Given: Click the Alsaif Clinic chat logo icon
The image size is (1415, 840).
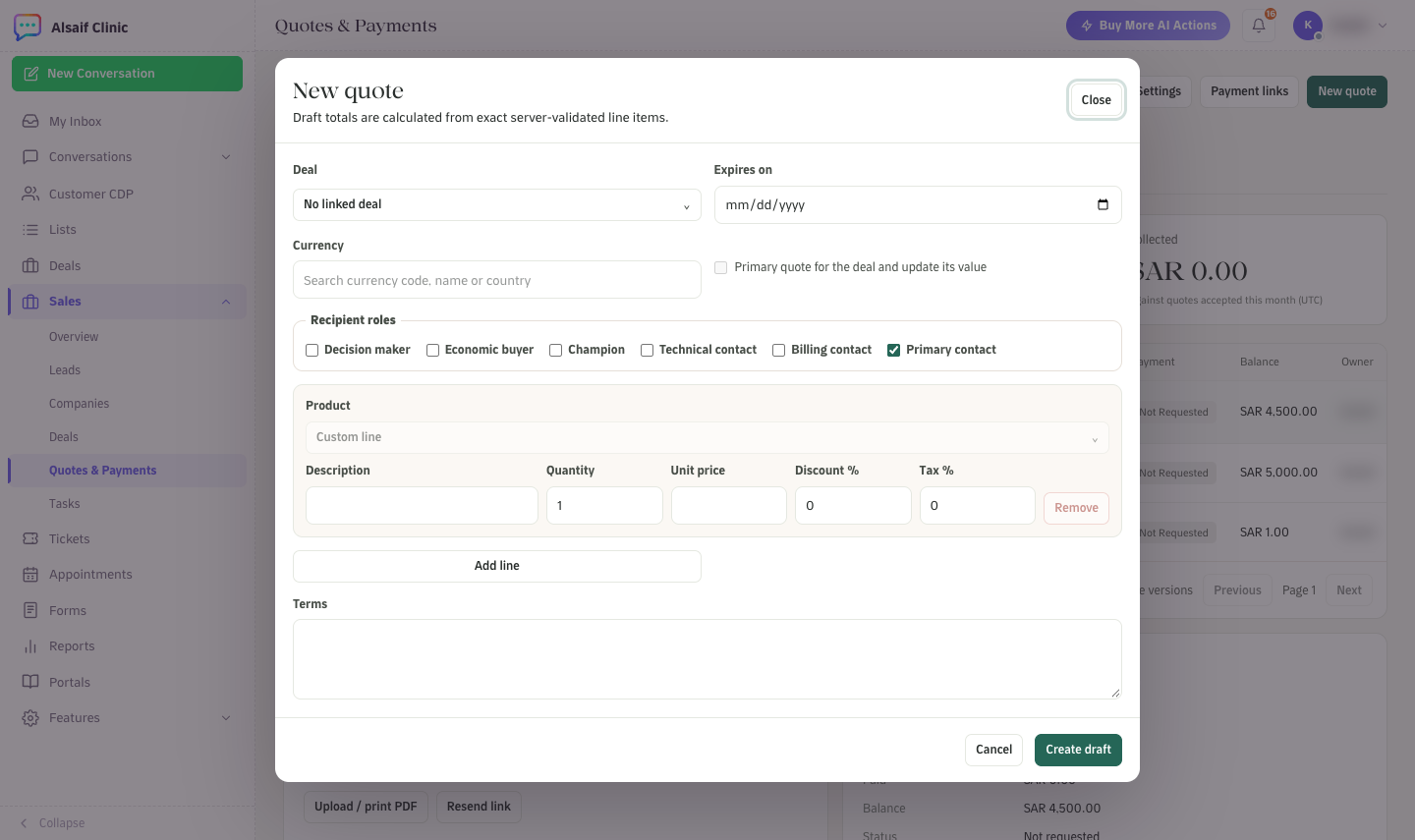Looking at the screenshot, I should point(28,27).
